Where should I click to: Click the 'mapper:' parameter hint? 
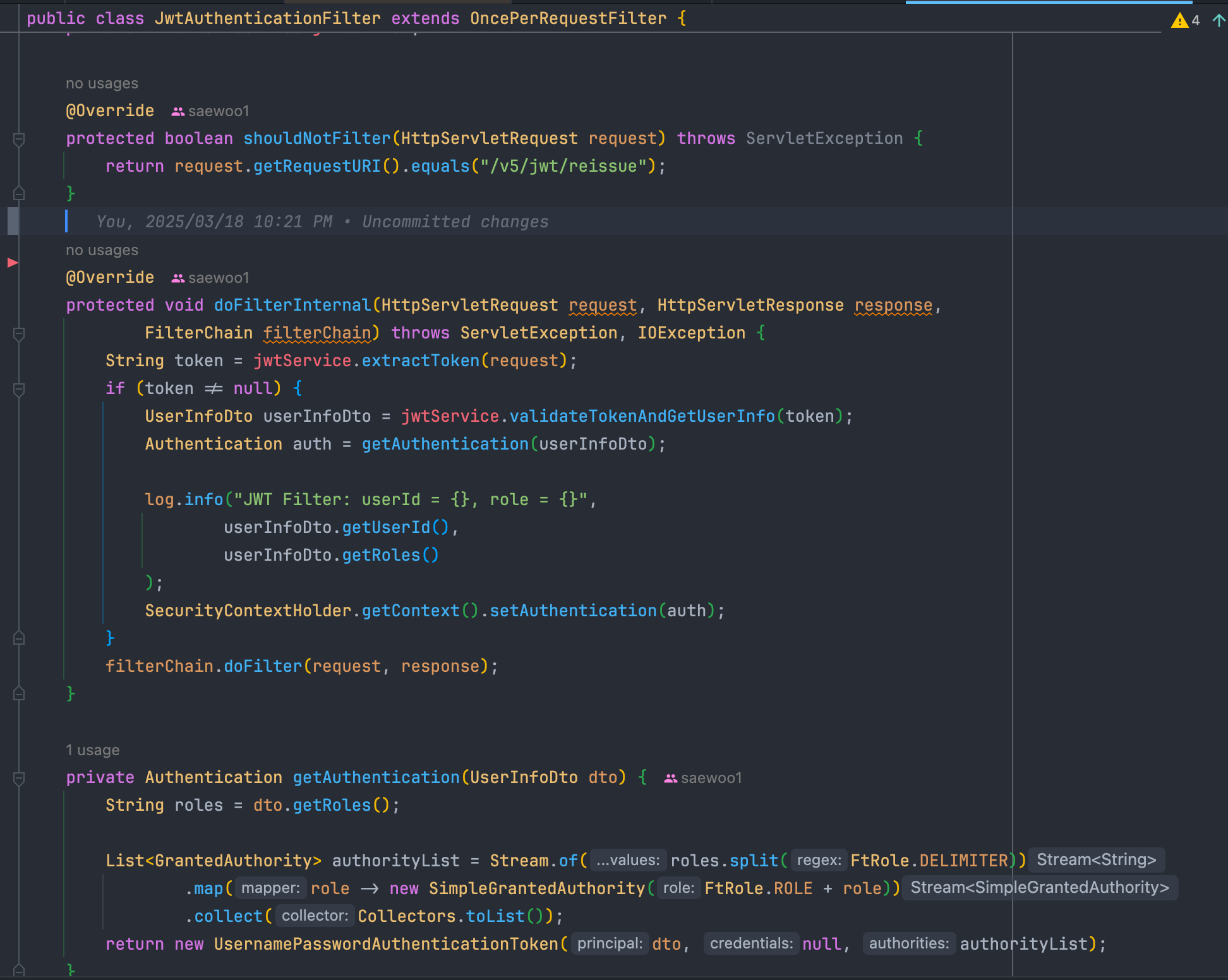(270, 888)
